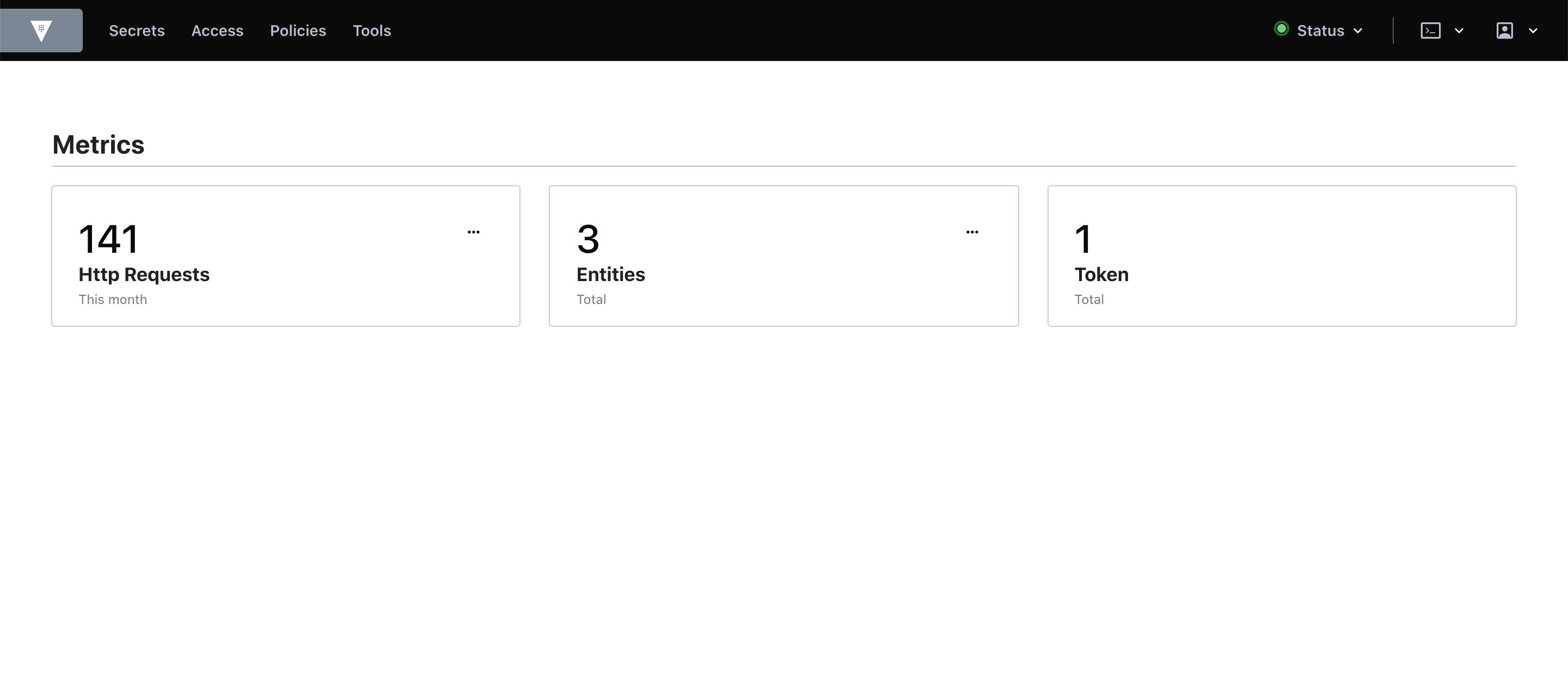The width and height of the screenshot is (1568, 694).
Task: Open the Policies page
Action: pyautogui.click(x=298, y=31)
